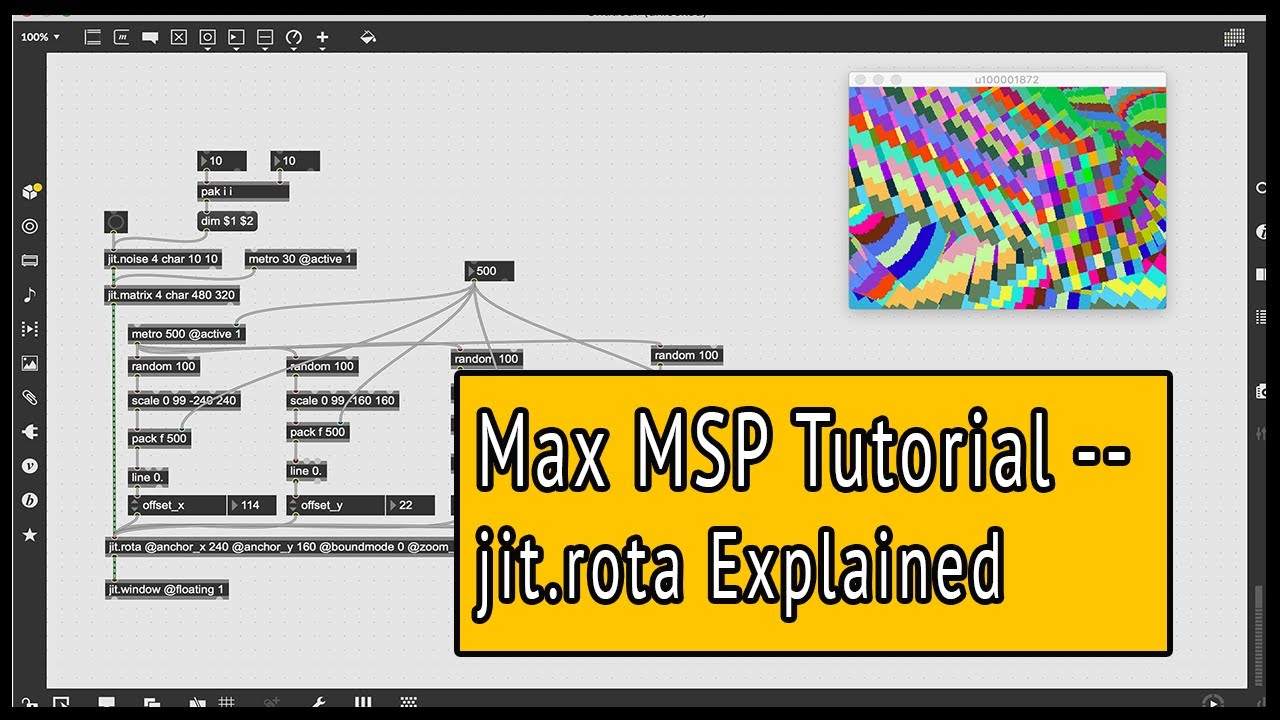The image size is (1280, 720).
Task: Select the 'pack f 500' under offset_x column
Action: [159, 439]
